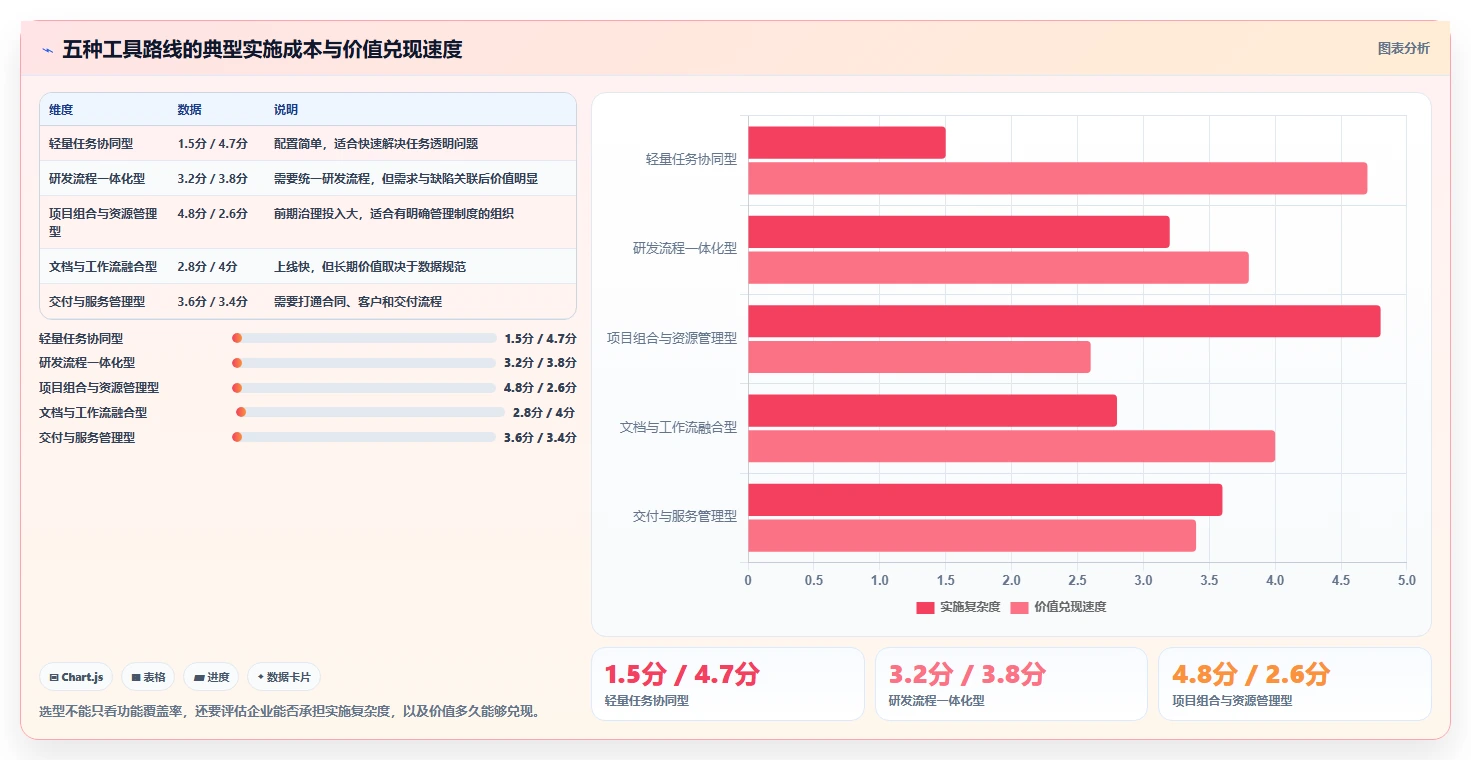Click table cell 轻量任务协同型

(x=91, y=144)
